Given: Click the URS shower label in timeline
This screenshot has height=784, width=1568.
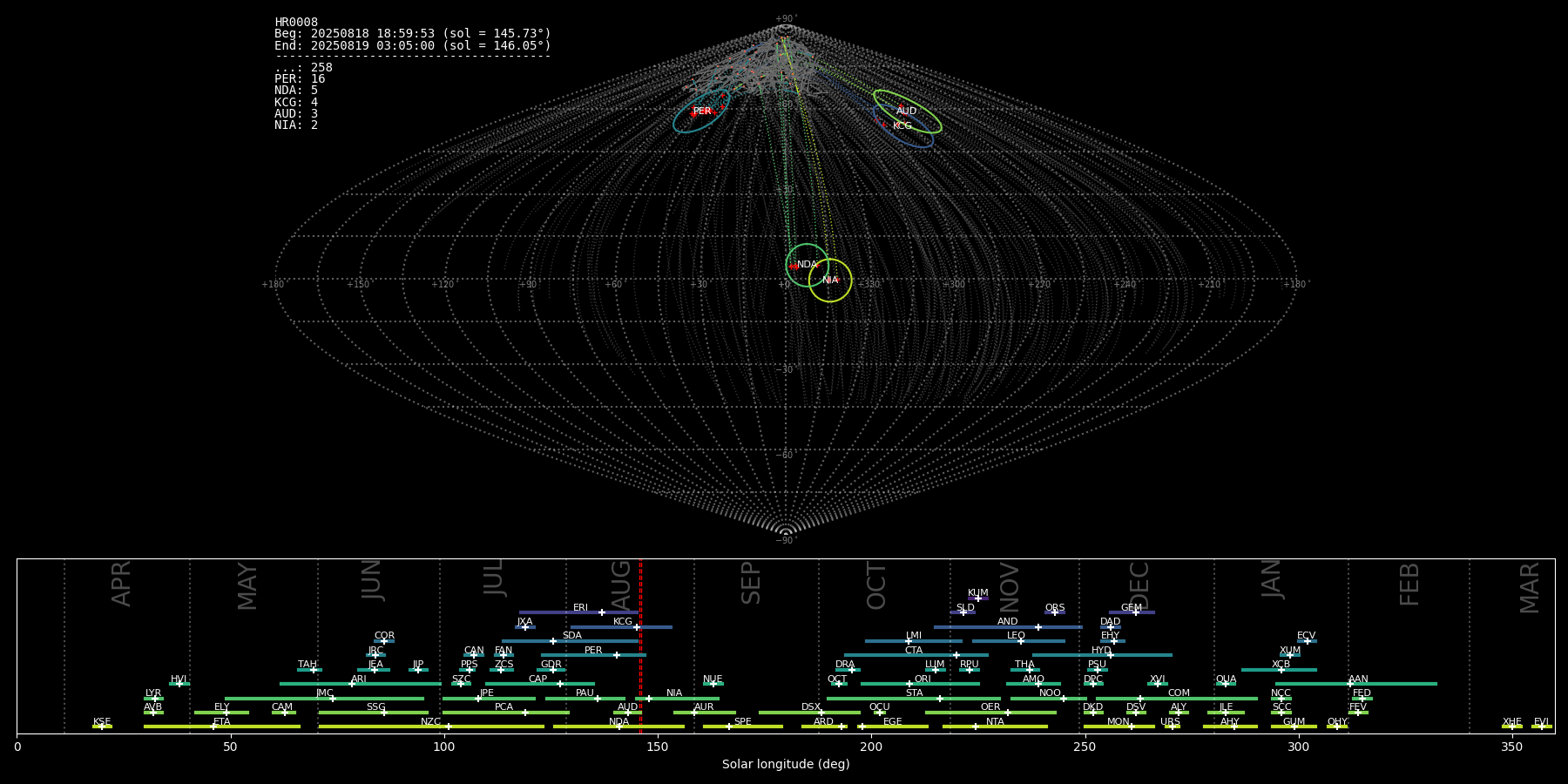Looking at the screenshot, I should pyautogui.click(x=1171, y=722).
